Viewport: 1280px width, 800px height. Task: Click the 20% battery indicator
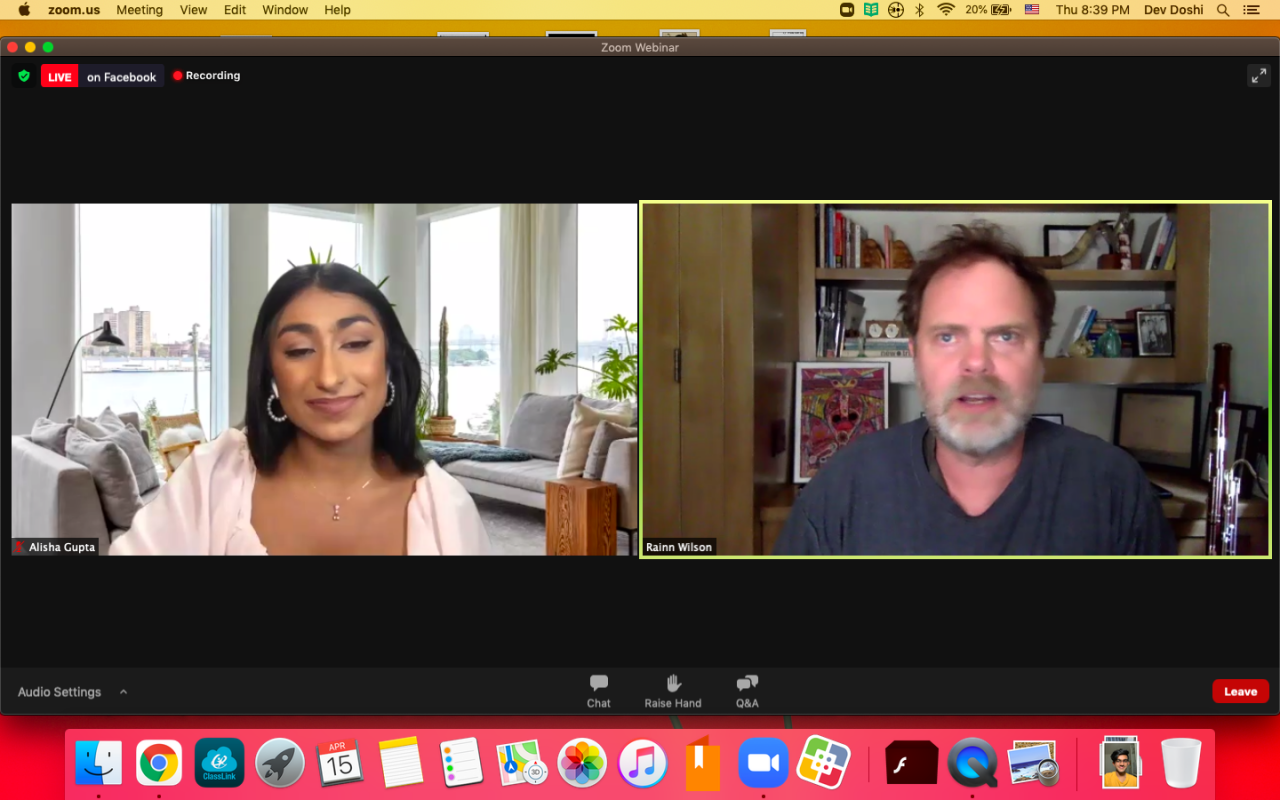point(990,10)
